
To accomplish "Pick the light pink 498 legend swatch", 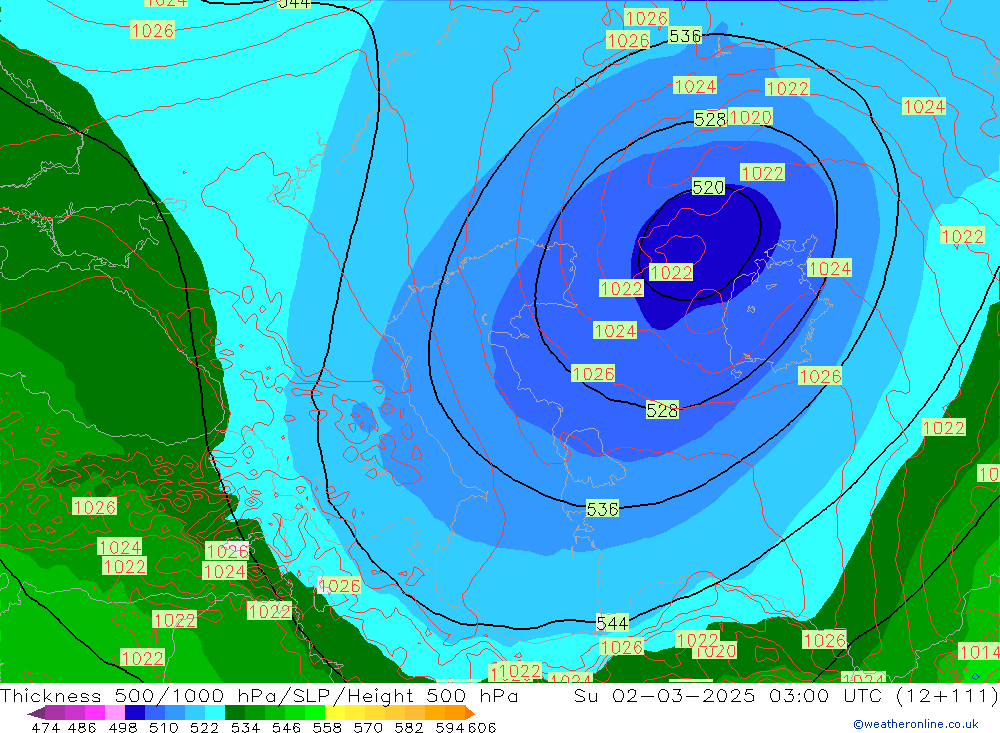I will [115, 713].
